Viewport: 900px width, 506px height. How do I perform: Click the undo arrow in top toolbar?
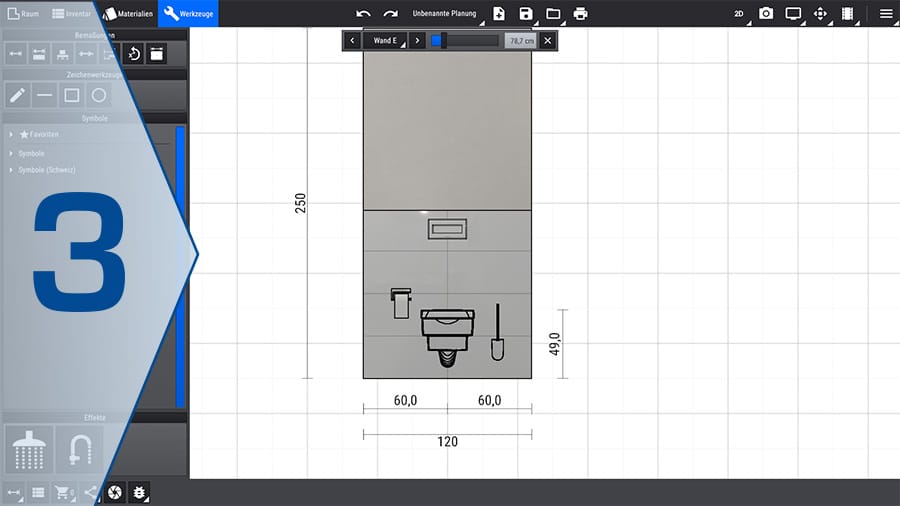pyautogui.click(x=363, y=13)
